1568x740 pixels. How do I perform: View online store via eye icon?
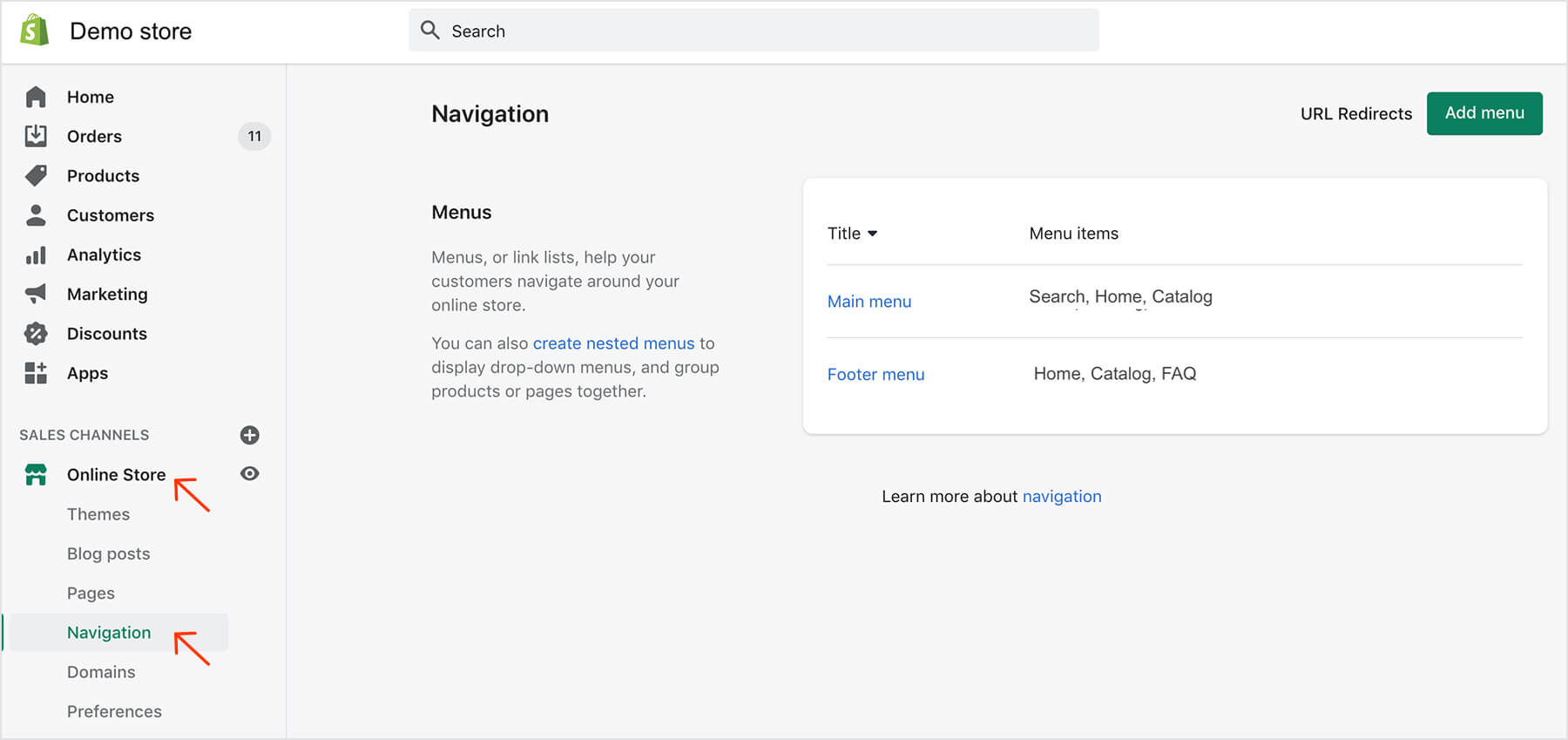(x=249, y=473)
